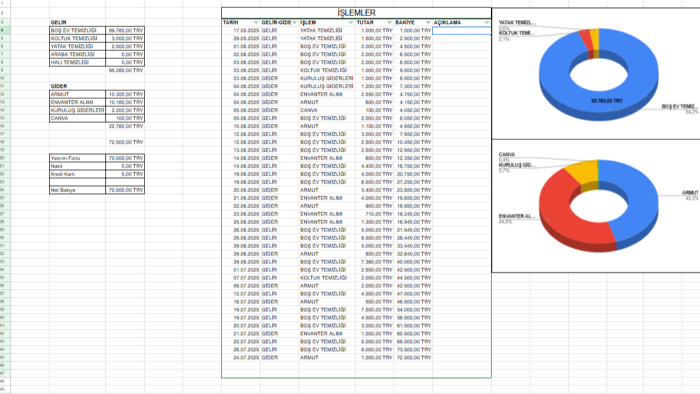Screen dimensions: 700x394
Task: Click the ENVANTER AL... chart label
Action: coord(517,216)
